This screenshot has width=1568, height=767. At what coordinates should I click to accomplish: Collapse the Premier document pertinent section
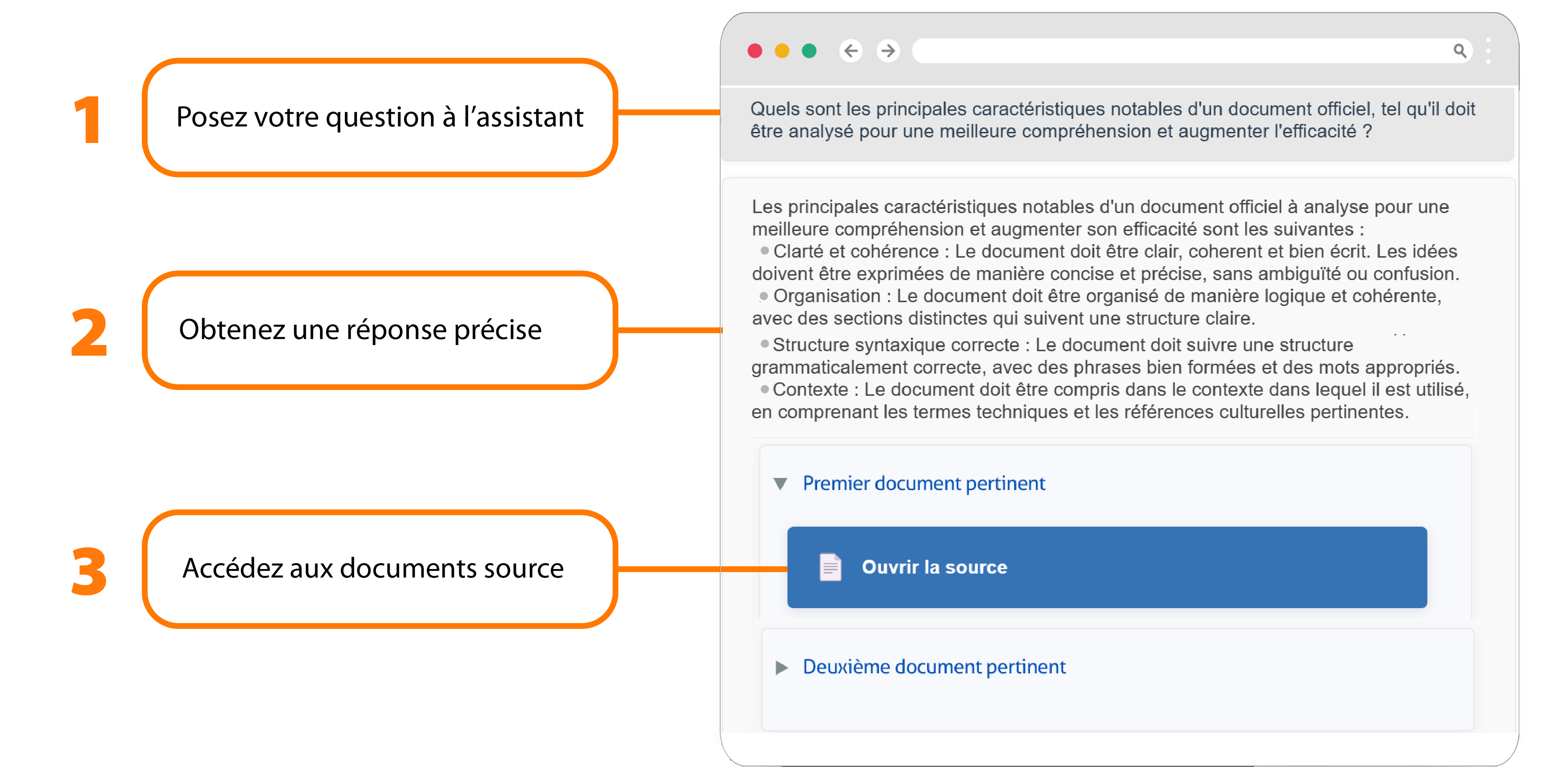[x=780, y=483]
